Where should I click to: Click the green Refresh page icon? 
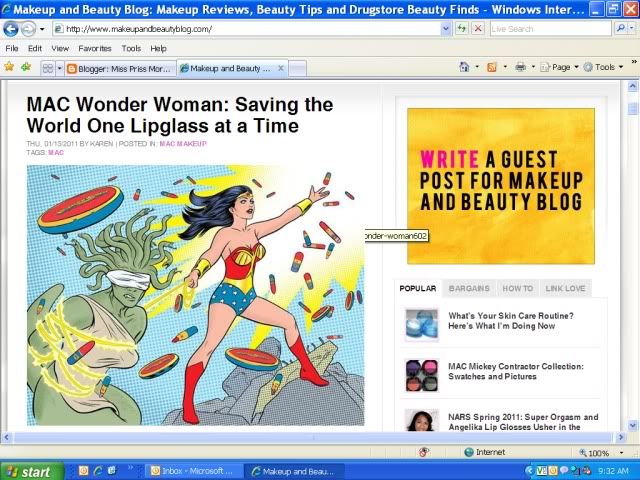(x=462, y=29)
